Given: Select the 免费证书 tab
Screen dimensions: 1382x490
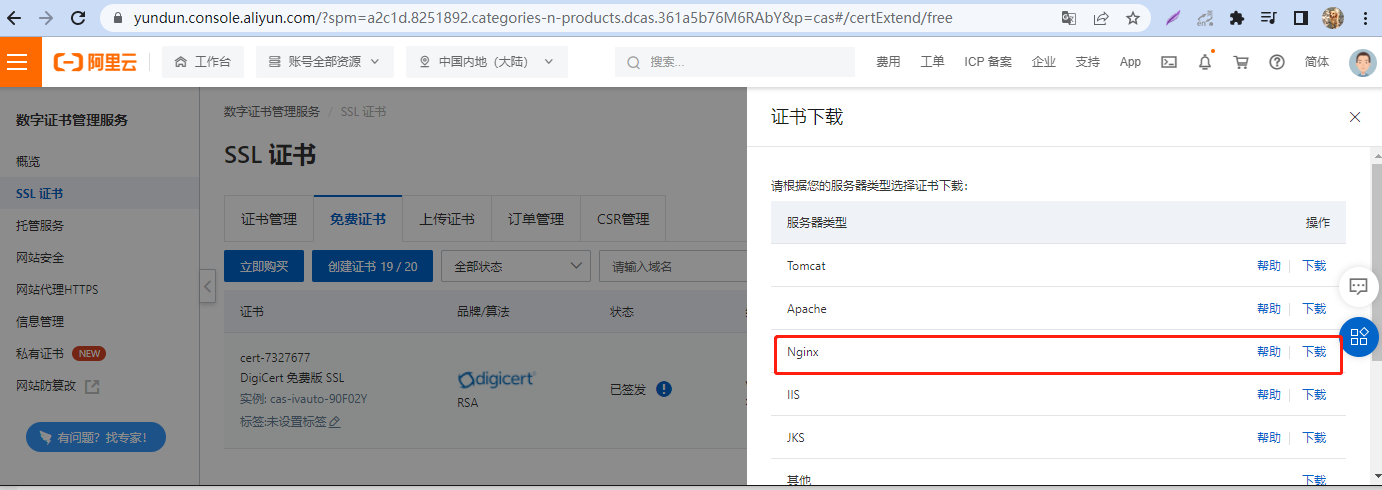Looking at the screenshot, I should coord(358,219).
